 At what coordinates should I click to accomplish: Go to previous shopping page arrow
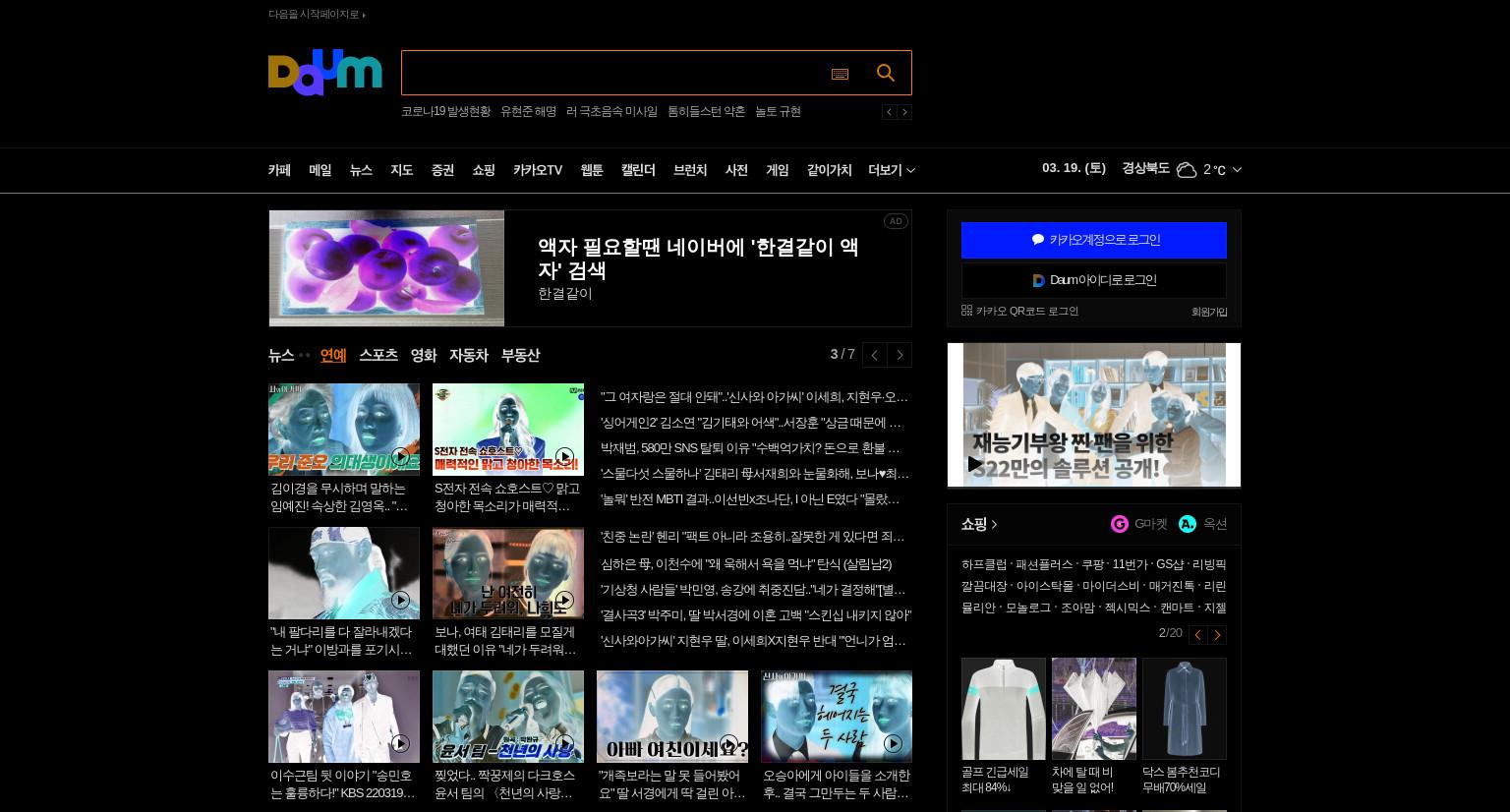[1197, 635]
